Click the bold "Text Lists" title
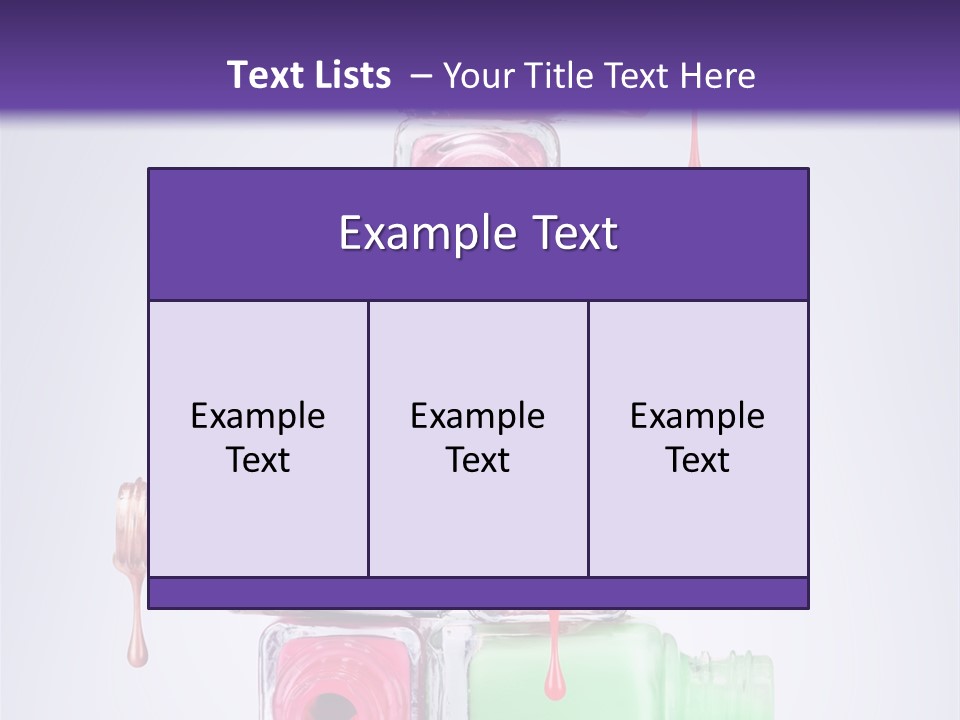This screenshot has height=720, width=960. click(309, 75)
